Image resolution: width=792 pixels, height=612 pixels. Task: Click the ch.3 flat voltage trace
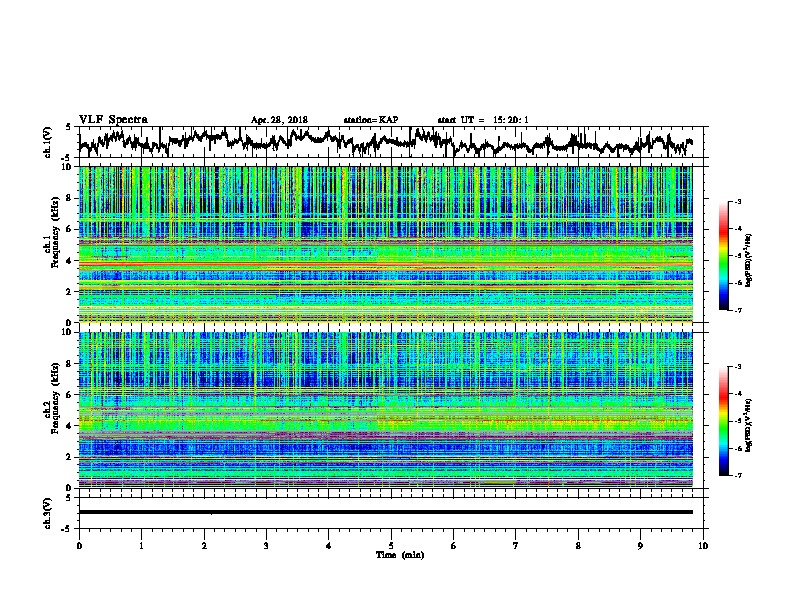coord(385,512)
